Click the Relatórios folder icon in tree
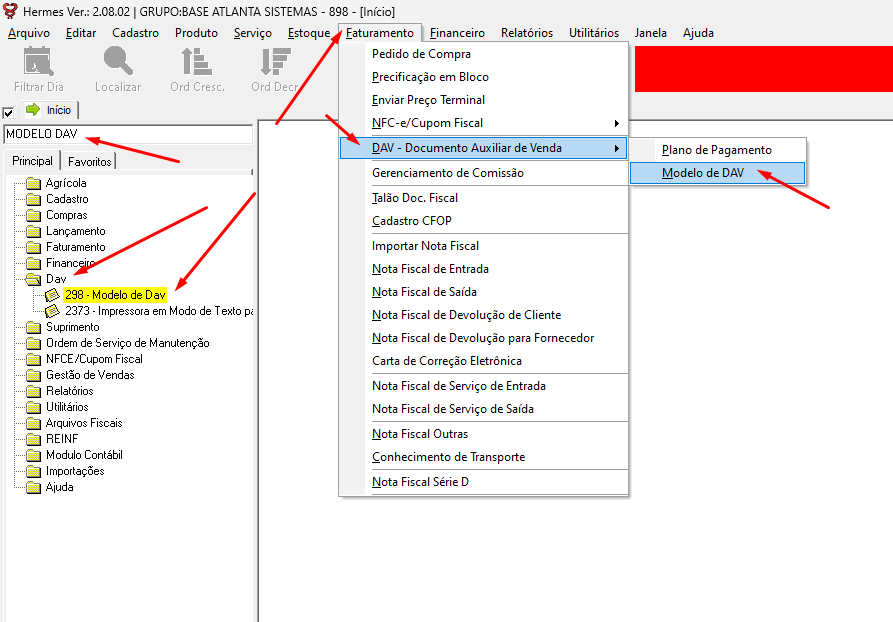Image resolution: width=893 pixels, height=622 pixels. 34,391
